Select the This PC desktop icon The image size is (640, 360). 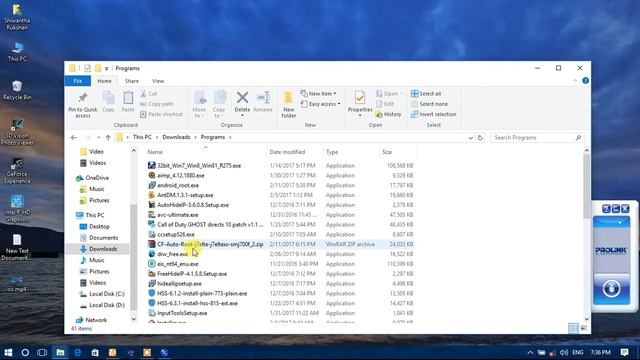pos(17,52)
